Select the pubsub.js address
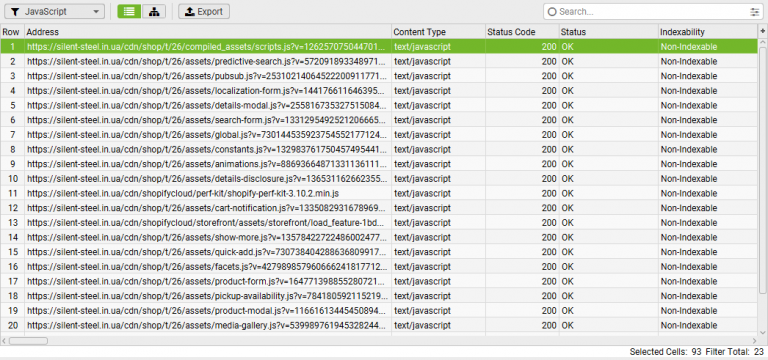The image size is (768, 360). (x=208, y=76)
